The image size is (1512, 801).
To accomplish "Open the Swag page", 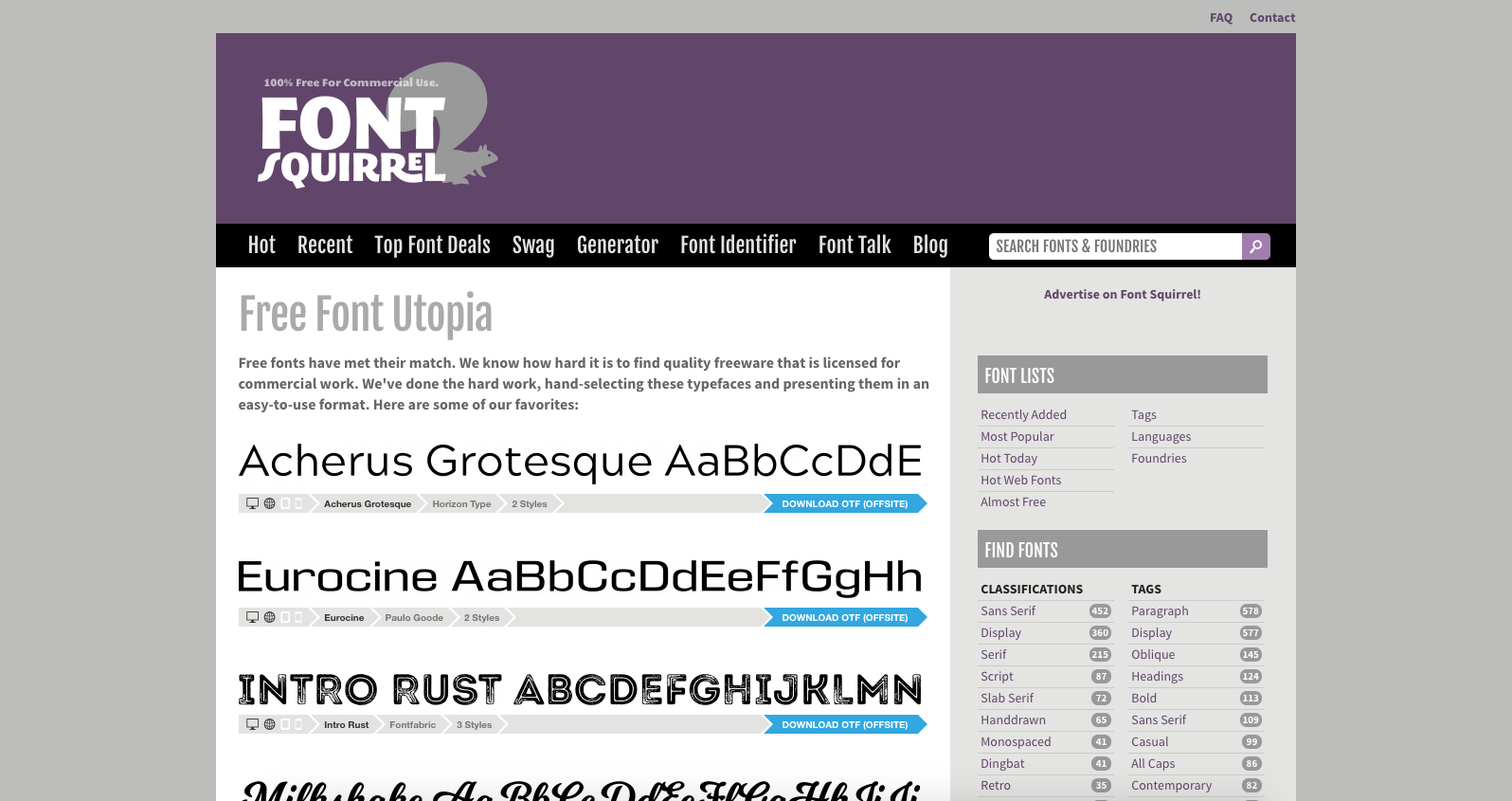I will click(x=533, y=246).
